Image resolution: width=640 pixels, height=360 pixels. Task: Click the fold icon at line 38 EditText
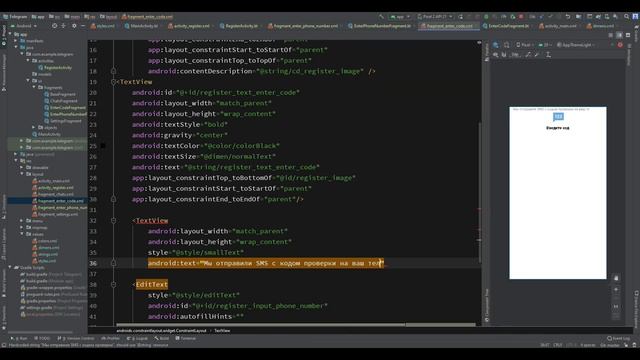pyautogui.click(x=113, y=284)
